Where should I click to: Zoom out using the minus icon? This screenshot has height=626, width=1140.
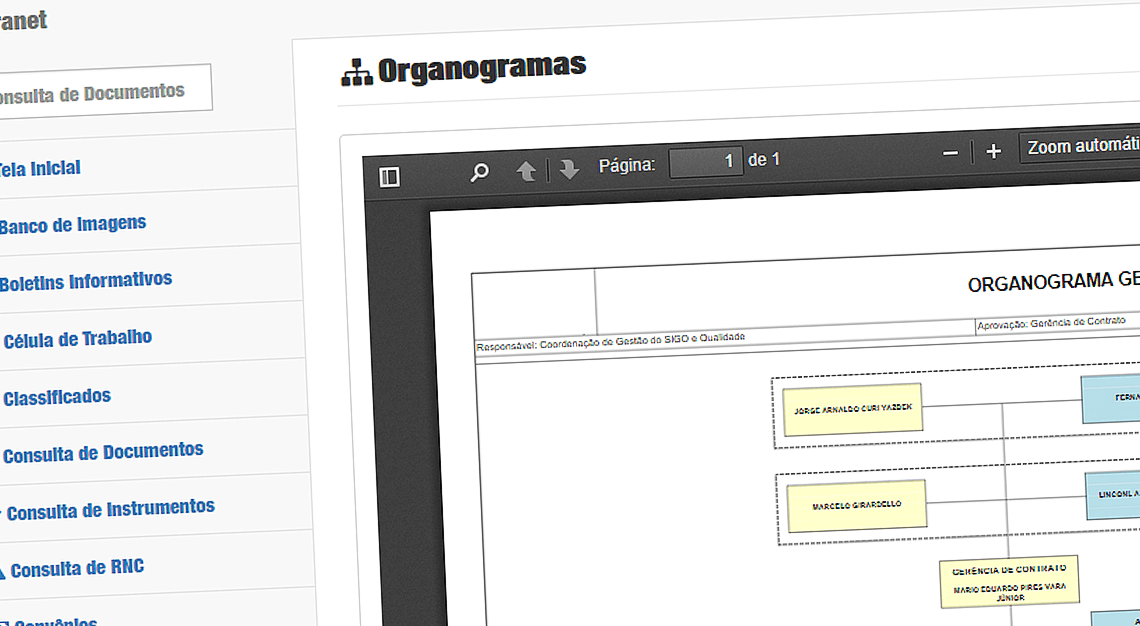(950, 152)
